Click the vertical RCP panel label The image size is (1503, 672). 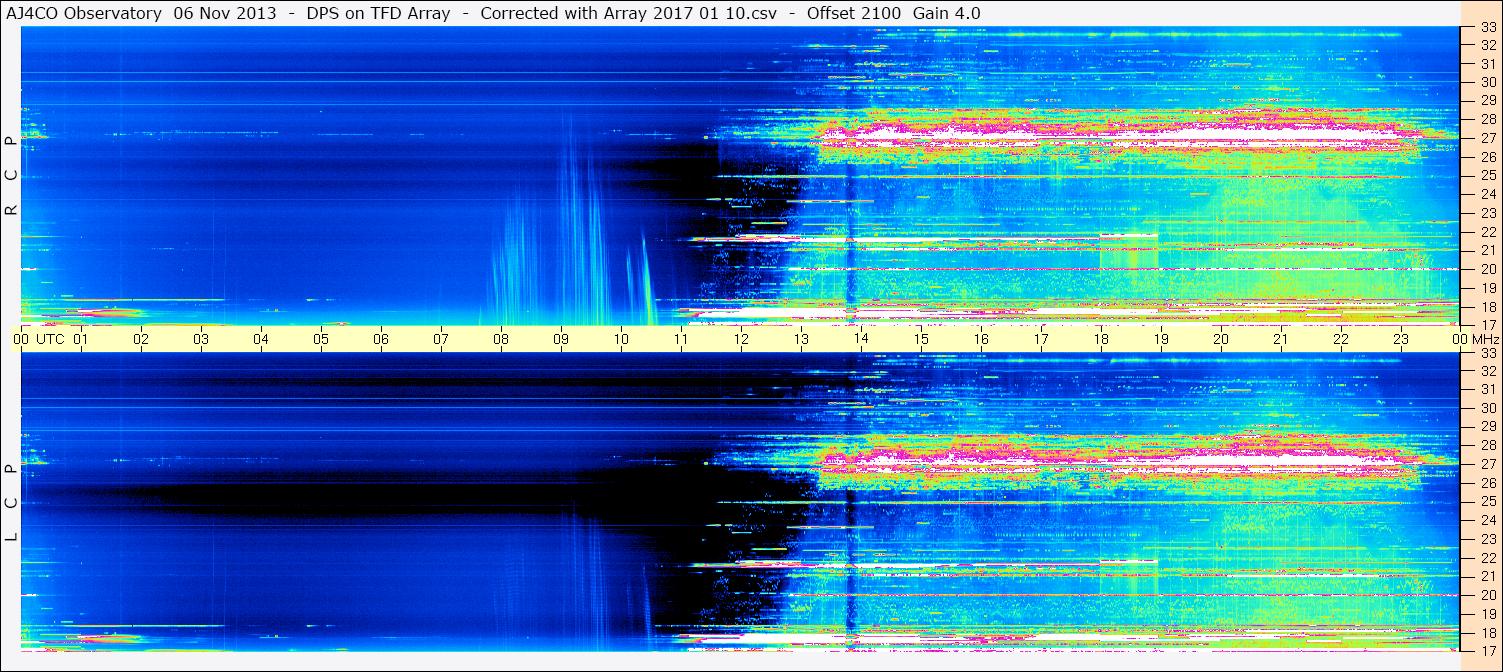(11, 175)
